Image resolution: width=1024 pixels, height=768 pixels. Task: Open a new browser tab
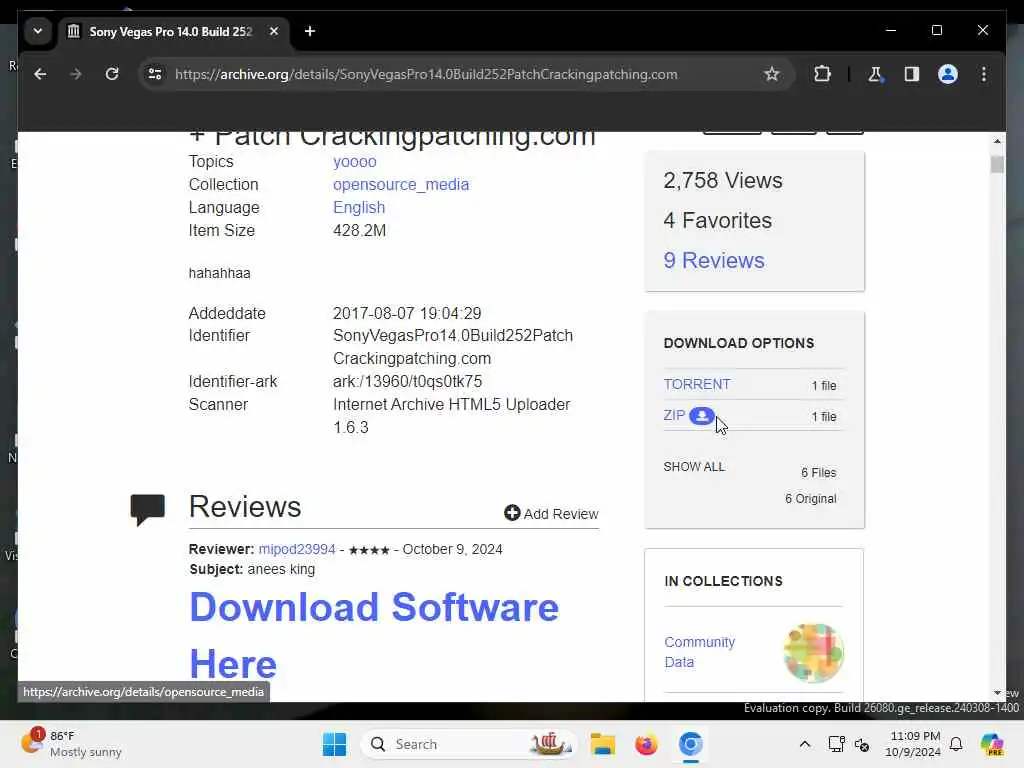point(310,31)
